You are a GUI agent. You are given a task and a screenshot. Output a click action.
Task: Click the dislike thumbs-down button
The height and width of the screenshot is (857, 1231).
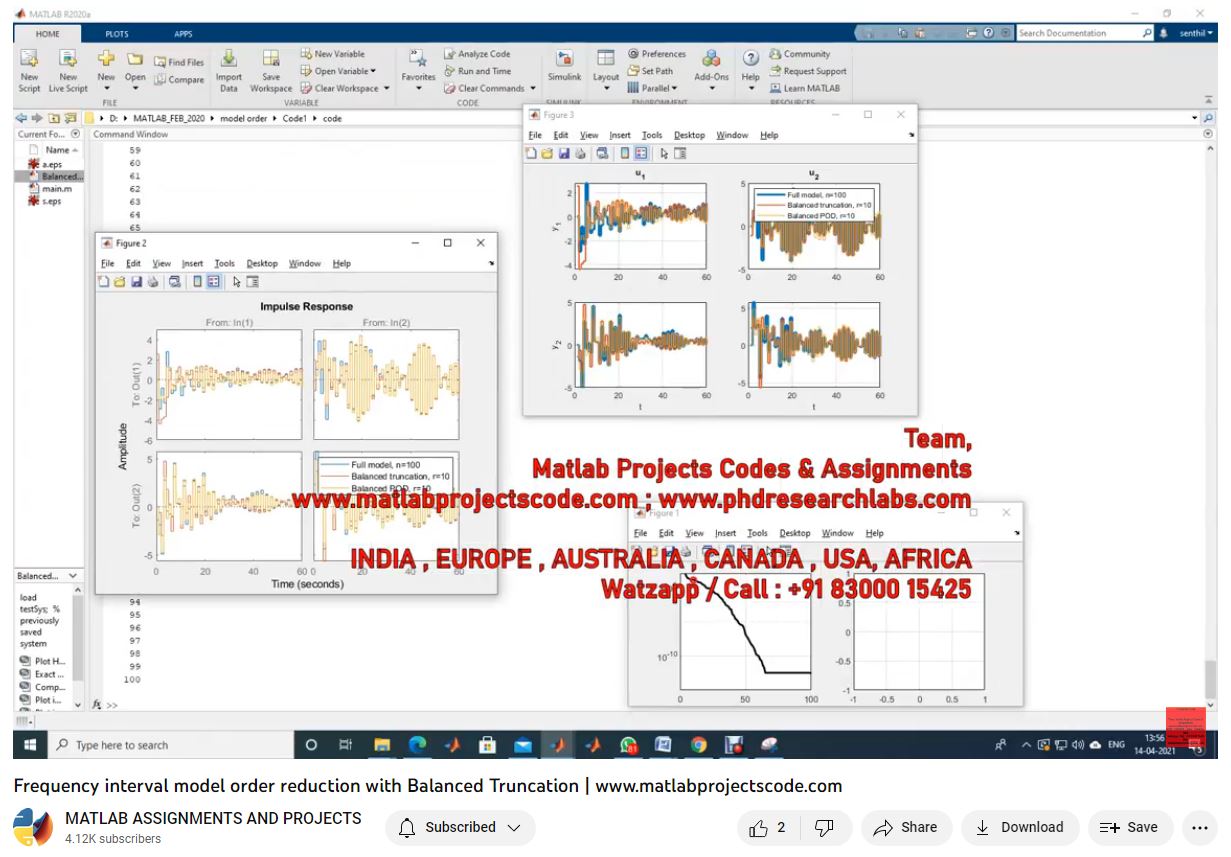tap(824, 828)
